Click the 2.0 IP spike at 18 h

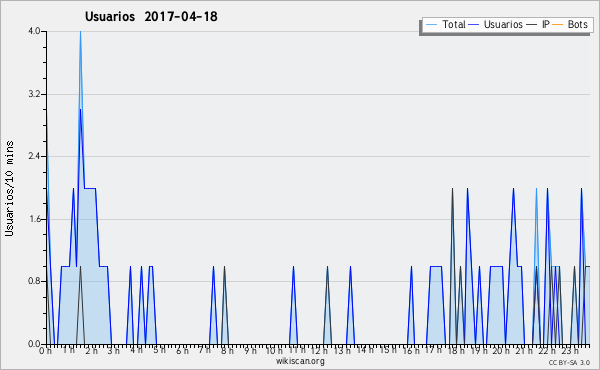click(453, 189)
